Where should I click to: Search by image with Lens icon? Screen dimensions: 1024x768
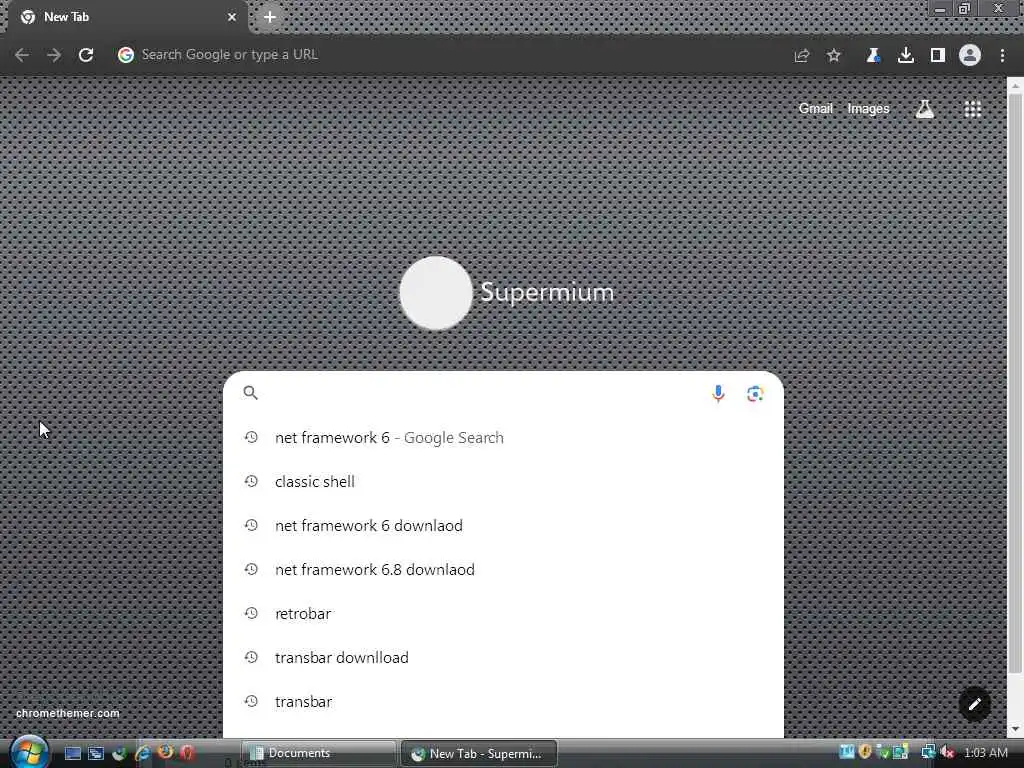click(755, 393)
